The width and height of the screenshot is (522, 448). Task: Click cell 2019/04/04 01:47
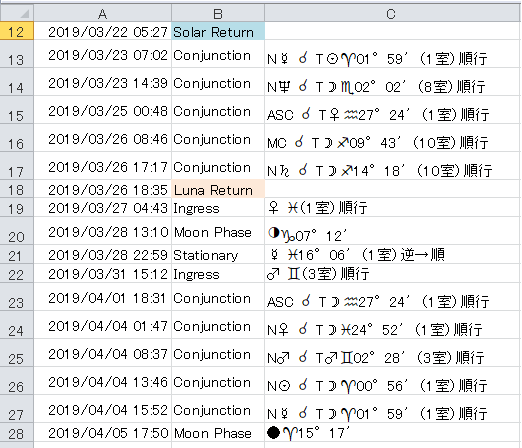pos(102,325)
